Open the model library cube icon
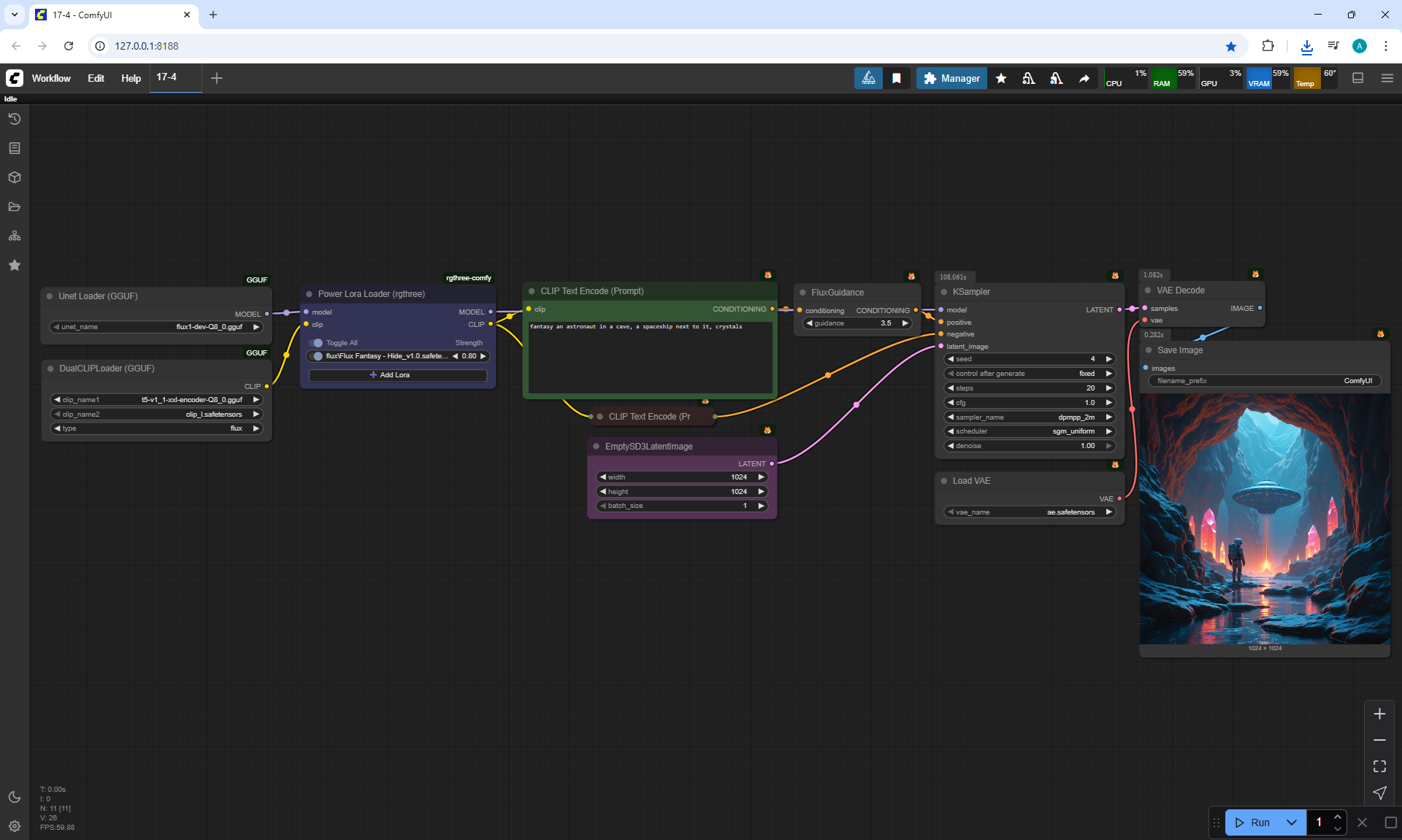1402x840 pixels. pyautogui.click(x=15, y=177)
